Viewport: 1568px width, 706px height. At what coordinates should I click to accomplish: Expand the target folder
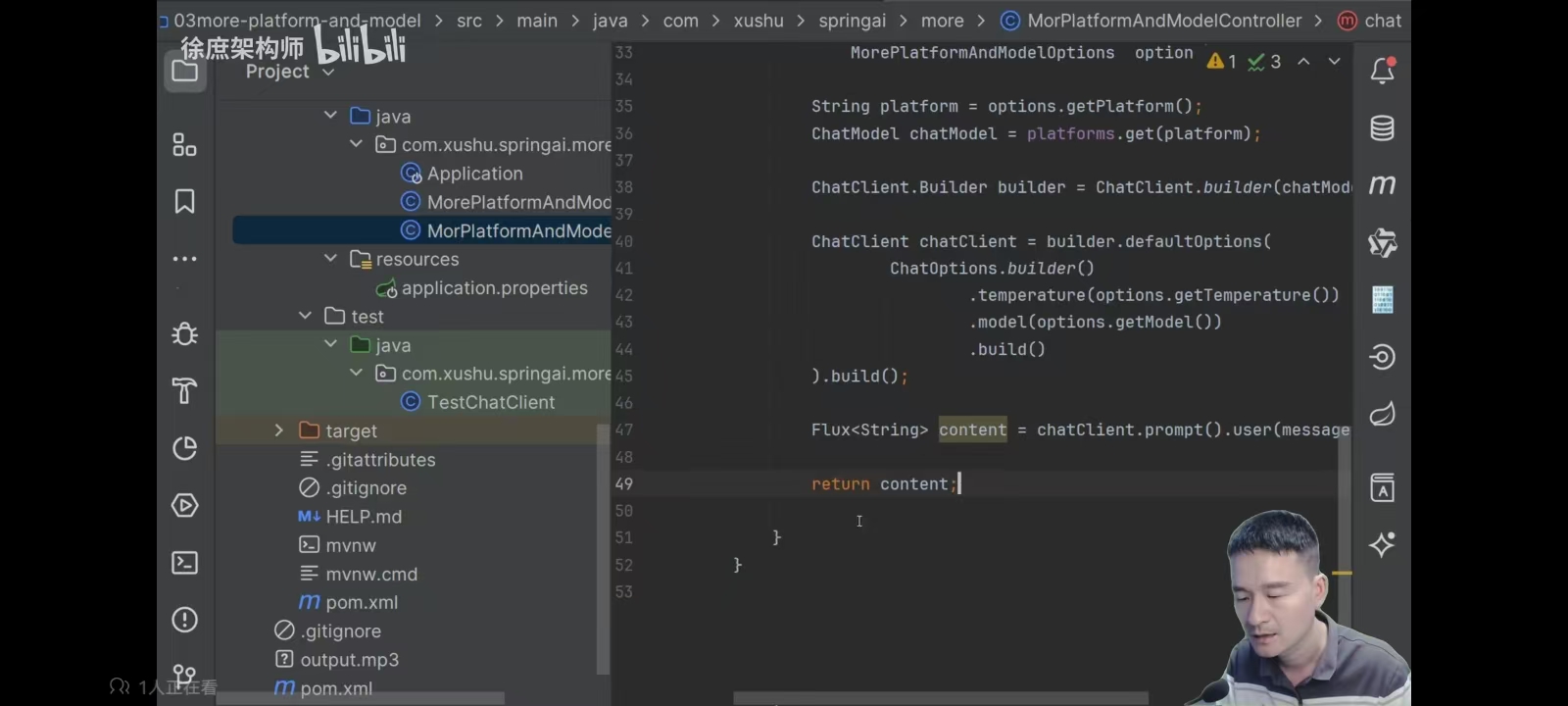pyautogui.click(x=279, y=430)
